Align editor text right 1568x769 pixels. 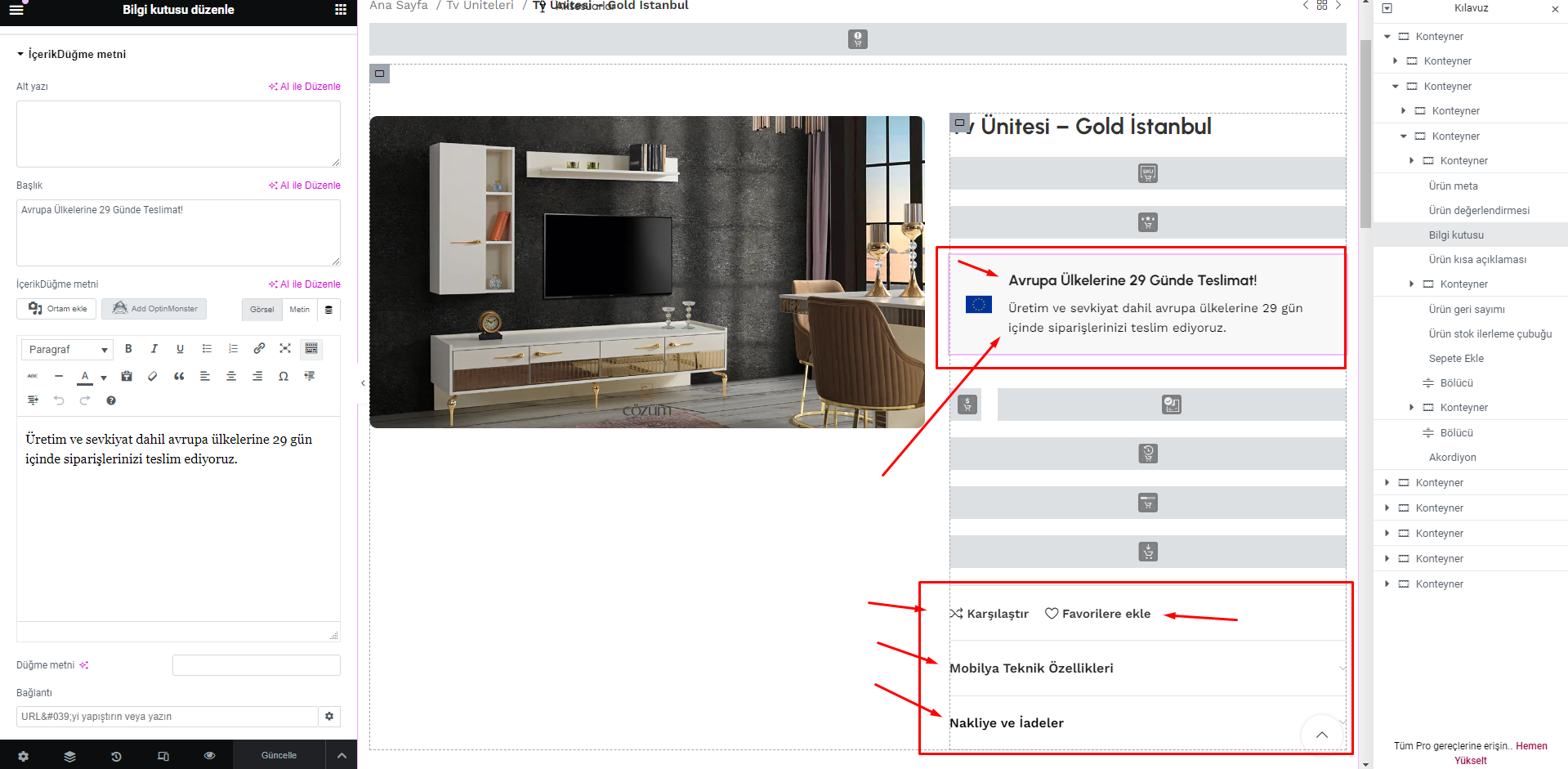coord(257,376)
